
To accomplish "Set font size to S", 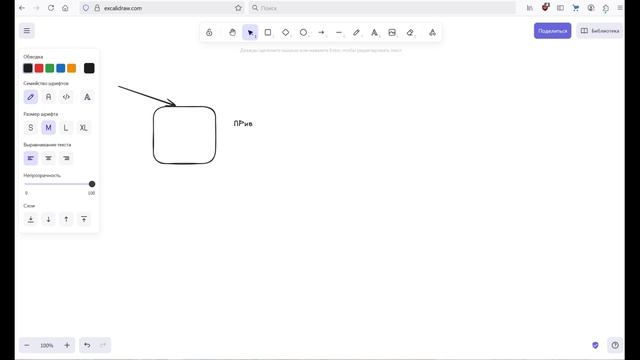I will tap(31, 128).
